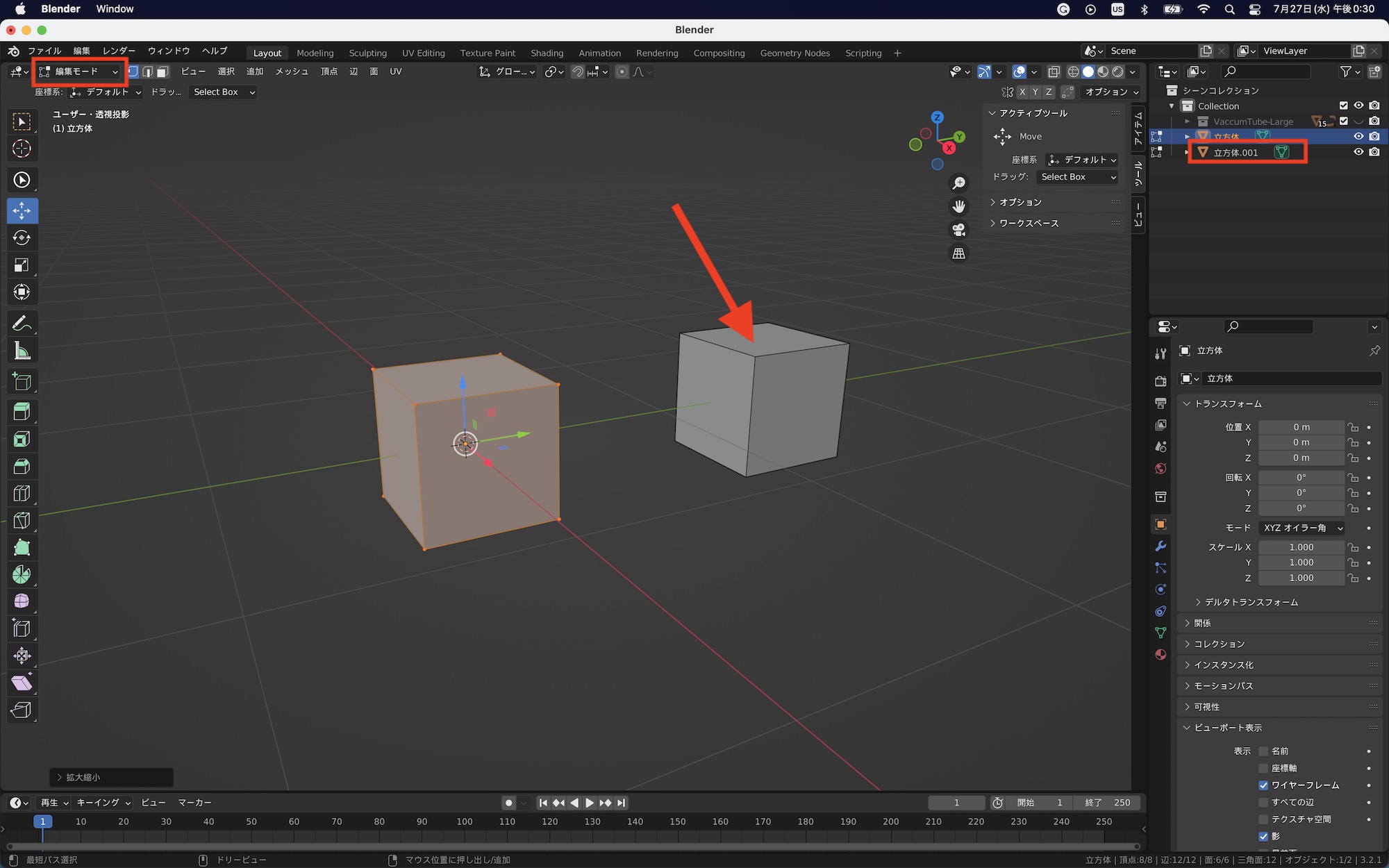Screen dimensions: 1389x868
Task: Click the スケール X value slider
Action: coord(1300,547)
